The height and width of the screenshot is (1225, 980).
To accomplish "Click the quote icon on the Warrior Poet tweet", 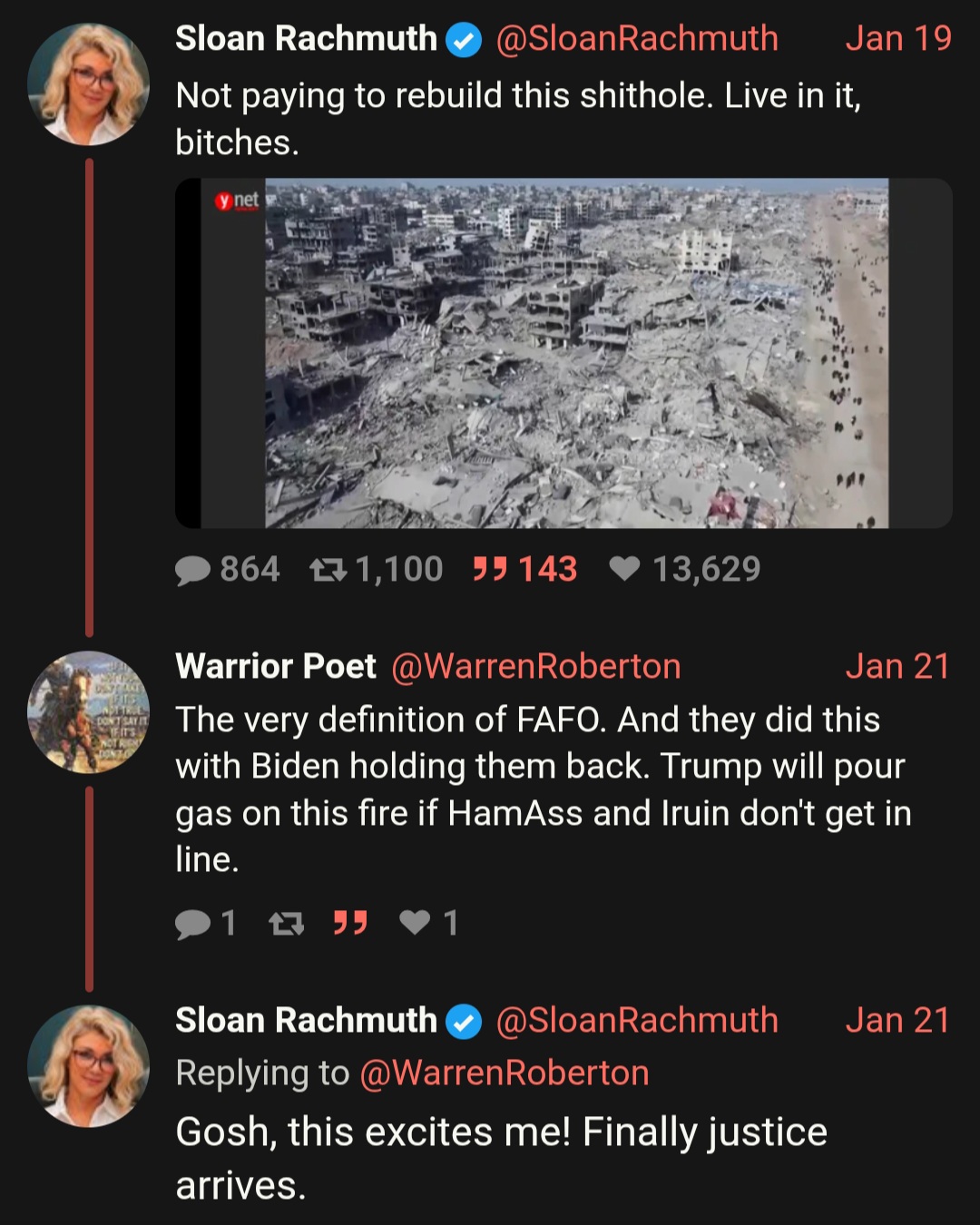I will pos(350,923).
